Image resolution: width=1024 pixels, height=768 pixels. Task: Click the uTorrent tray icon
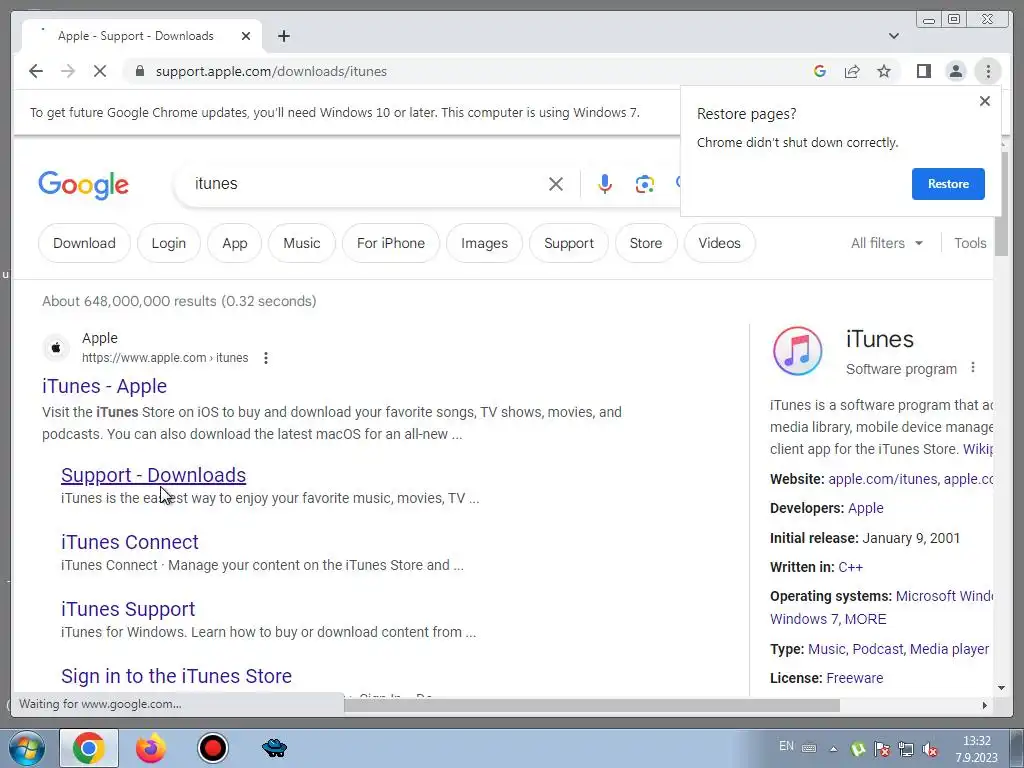858,749
